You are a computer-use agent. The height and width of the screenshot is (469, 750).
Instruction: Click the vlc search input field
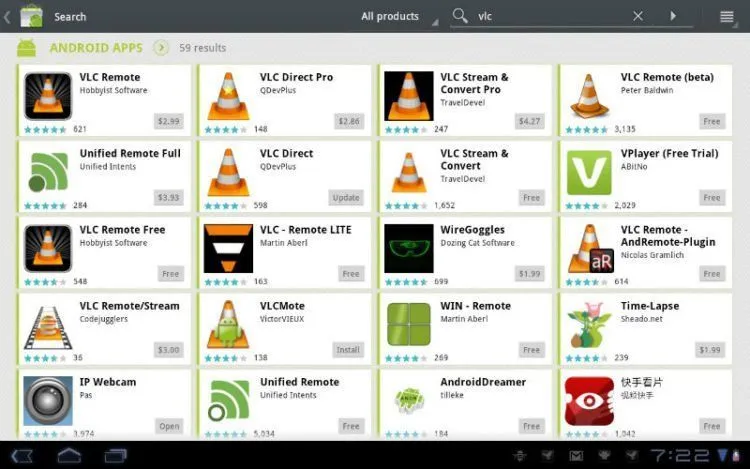click(x=550, y=16)
